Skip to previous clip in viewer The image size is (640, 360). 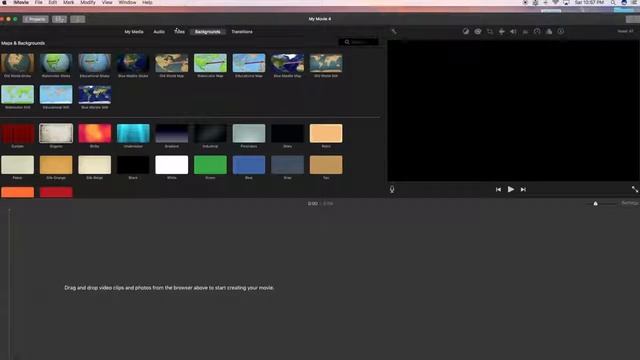498,189
